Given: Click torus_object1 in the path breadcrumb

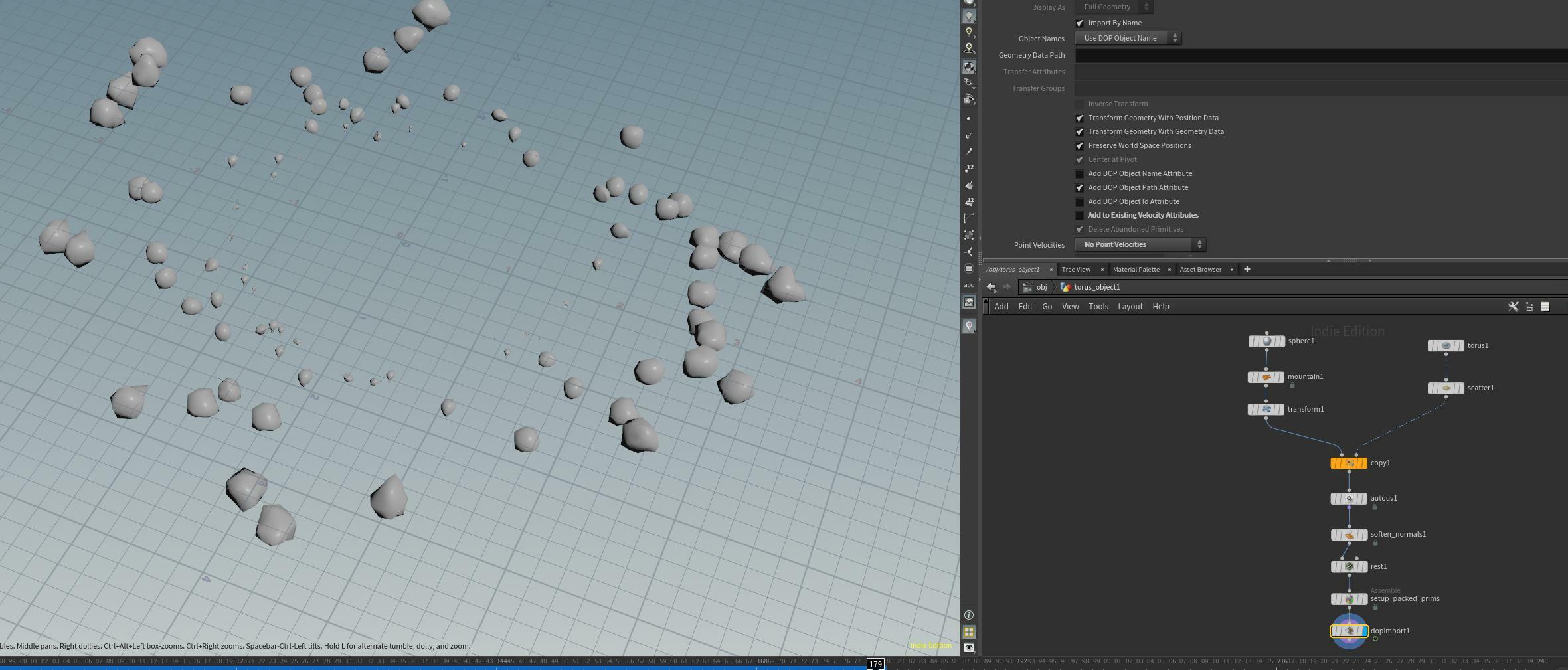Looking at the screenshot, I should [1096, 287].
